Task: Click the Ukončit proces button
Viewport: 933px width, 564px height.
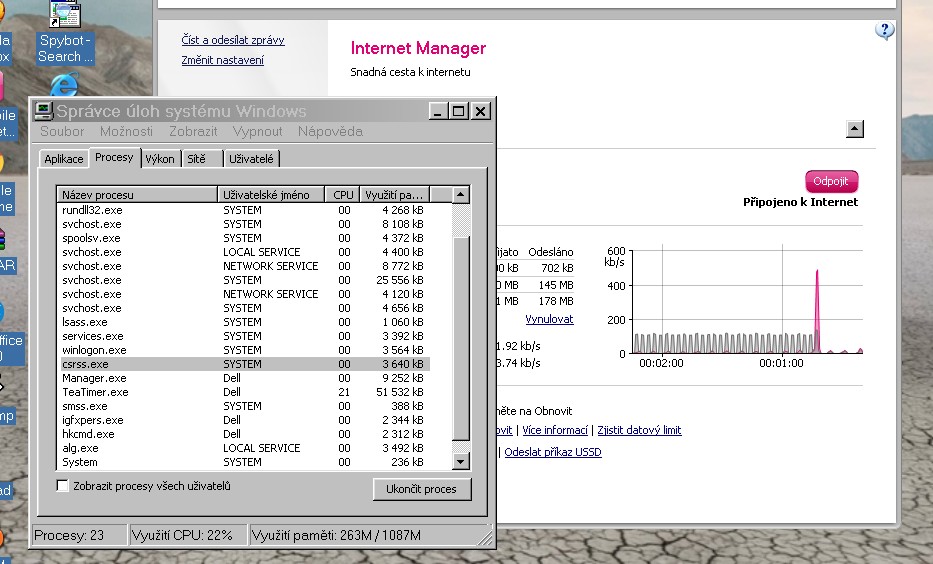Action: click(x=421, y=489)
